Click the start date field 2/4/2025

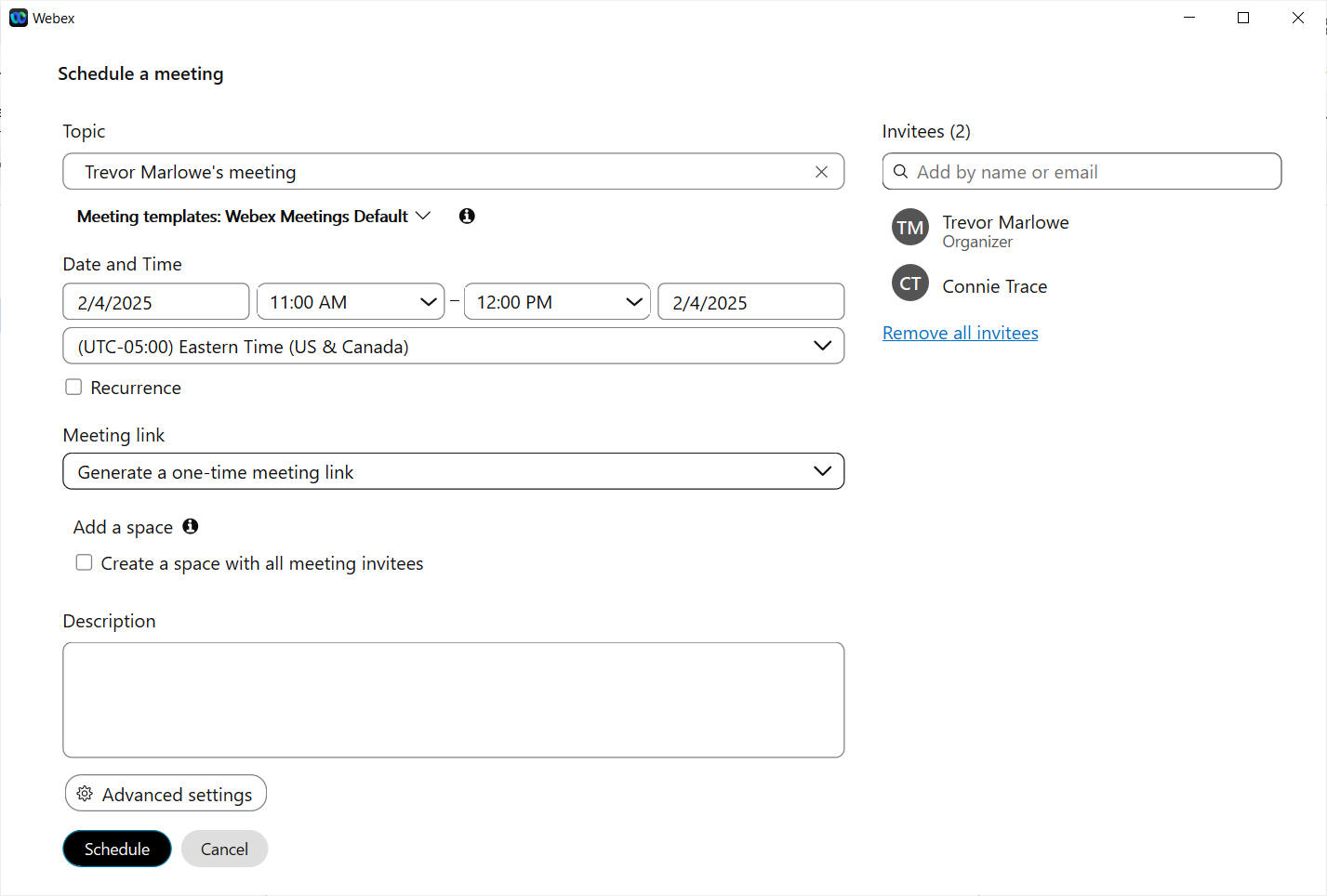pos(156,301)
